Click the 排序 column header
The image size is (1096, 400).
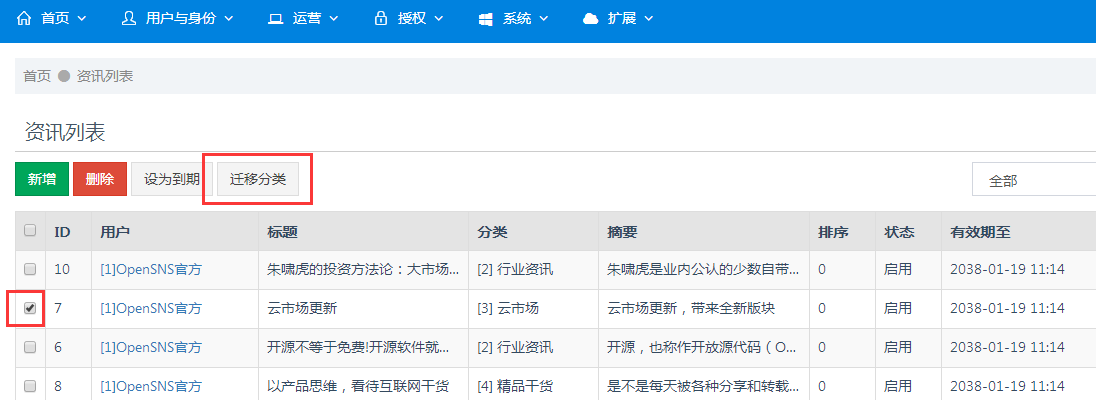pyautogui.click(x=833, y=232)
